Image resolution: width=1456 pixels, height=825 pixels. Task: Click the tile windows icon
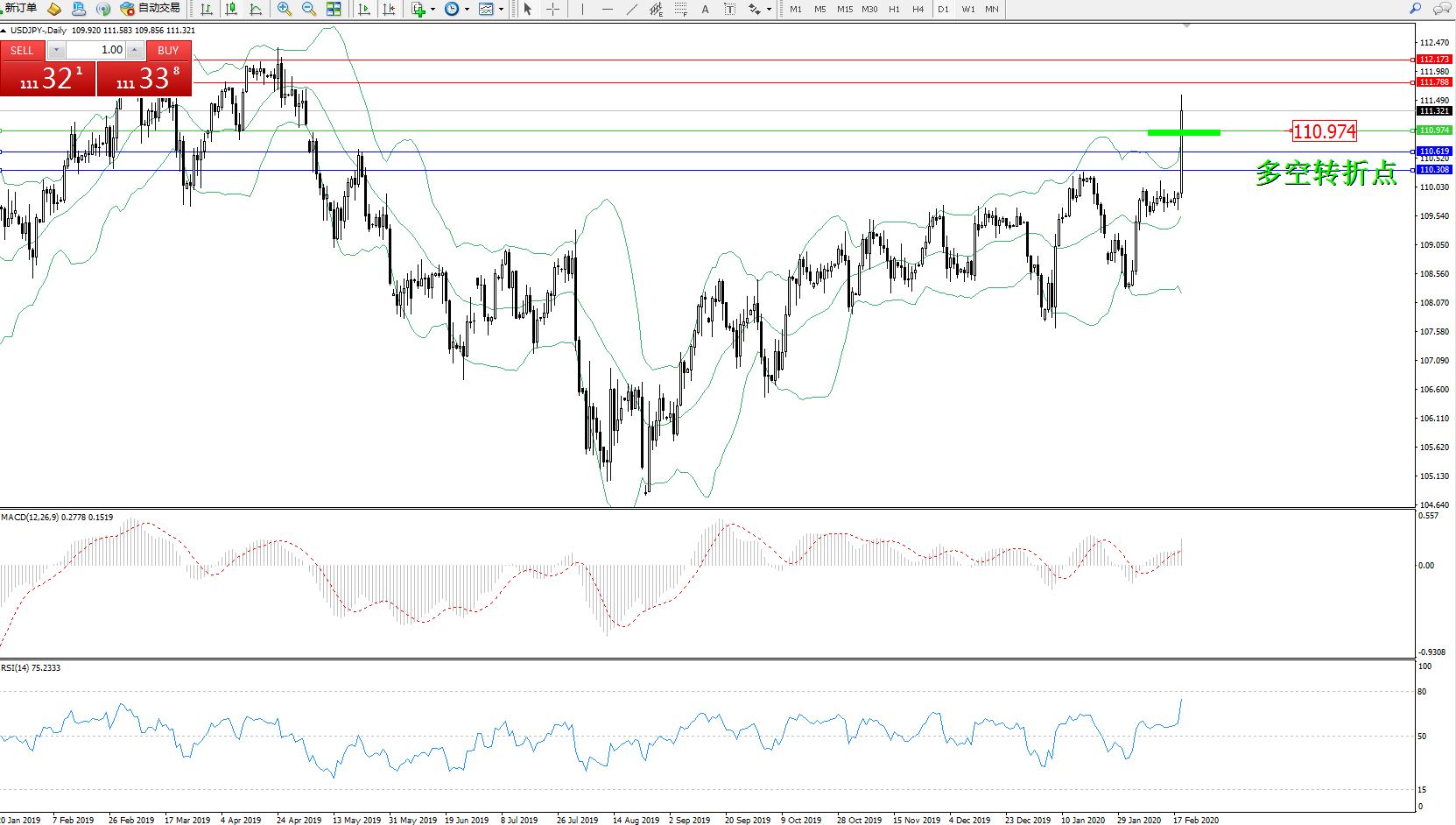pyautogui.click(x=334, y=9)
